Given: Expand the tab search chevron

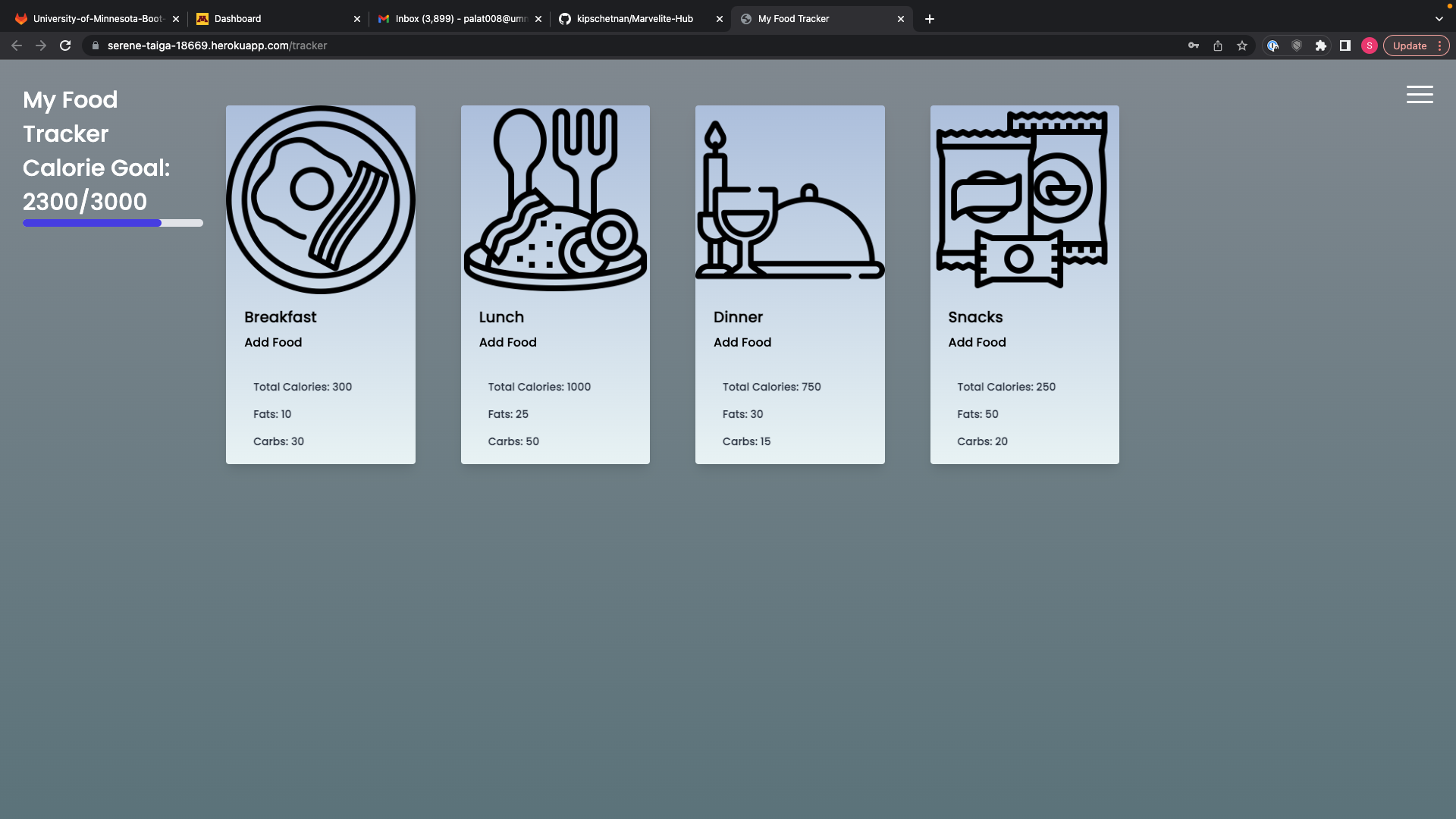Looking at the screenshot, I should pos(1439,19).
